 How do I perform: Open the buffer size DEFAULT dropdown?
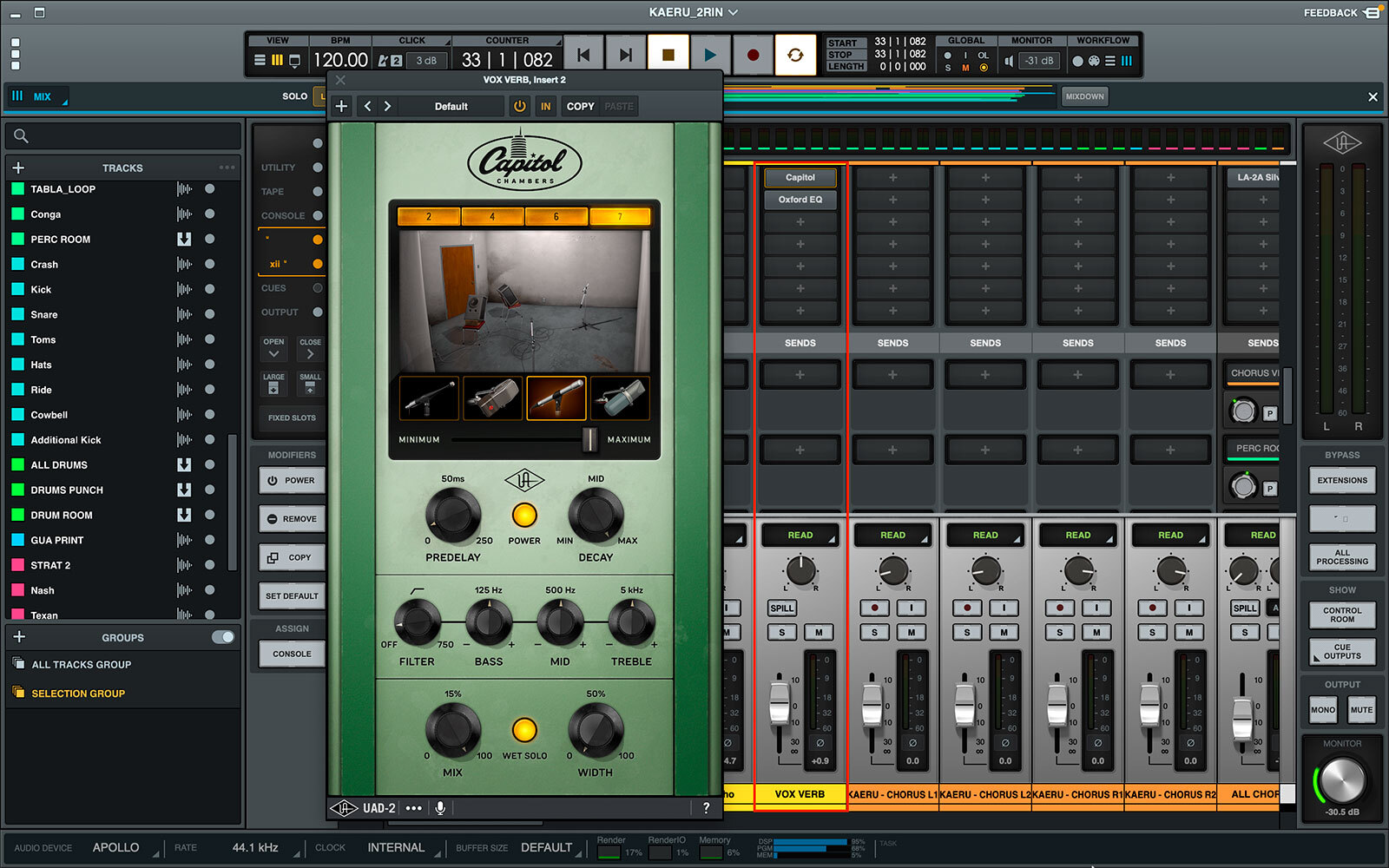[x=547, y=848]
